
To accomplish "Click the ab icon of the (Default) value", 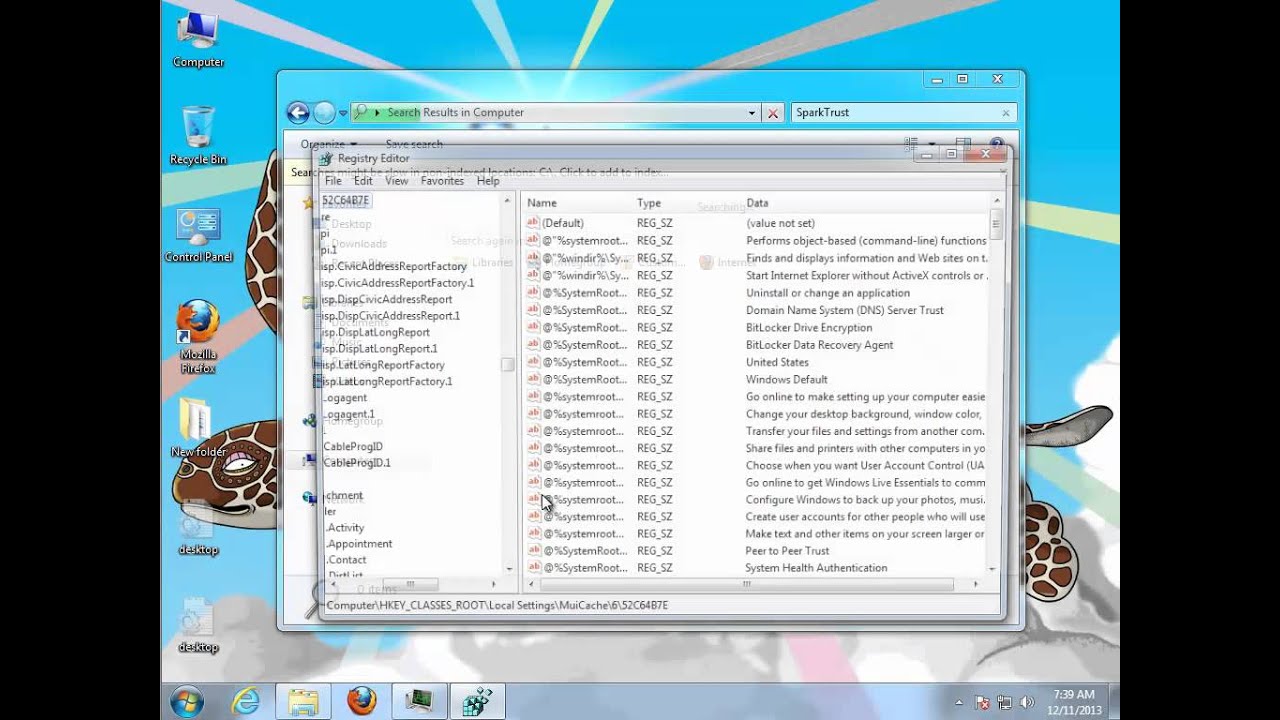I will [x=533, y=223].
